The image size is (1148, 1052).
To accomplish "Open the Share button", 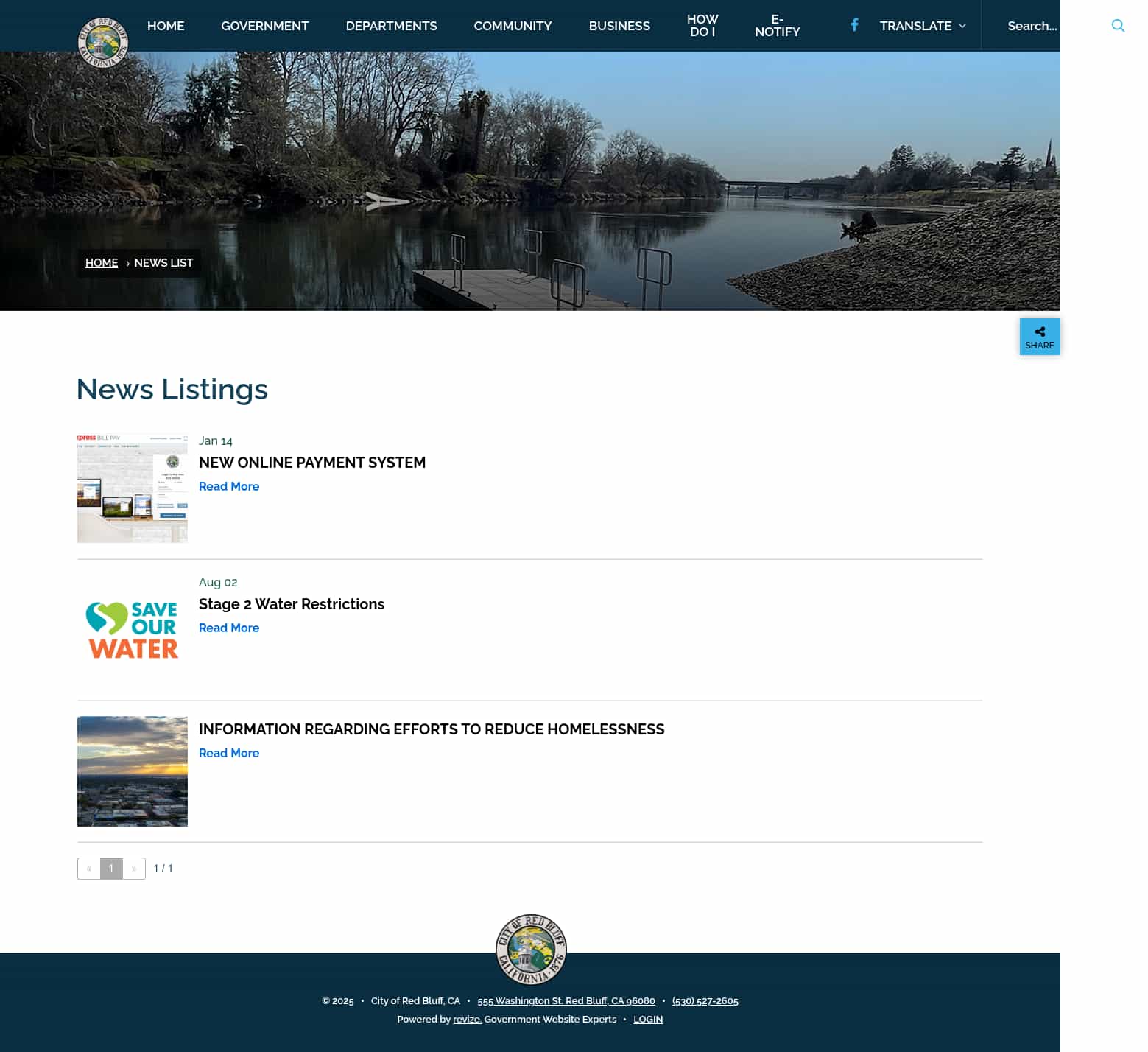I will click(1040, 337).
